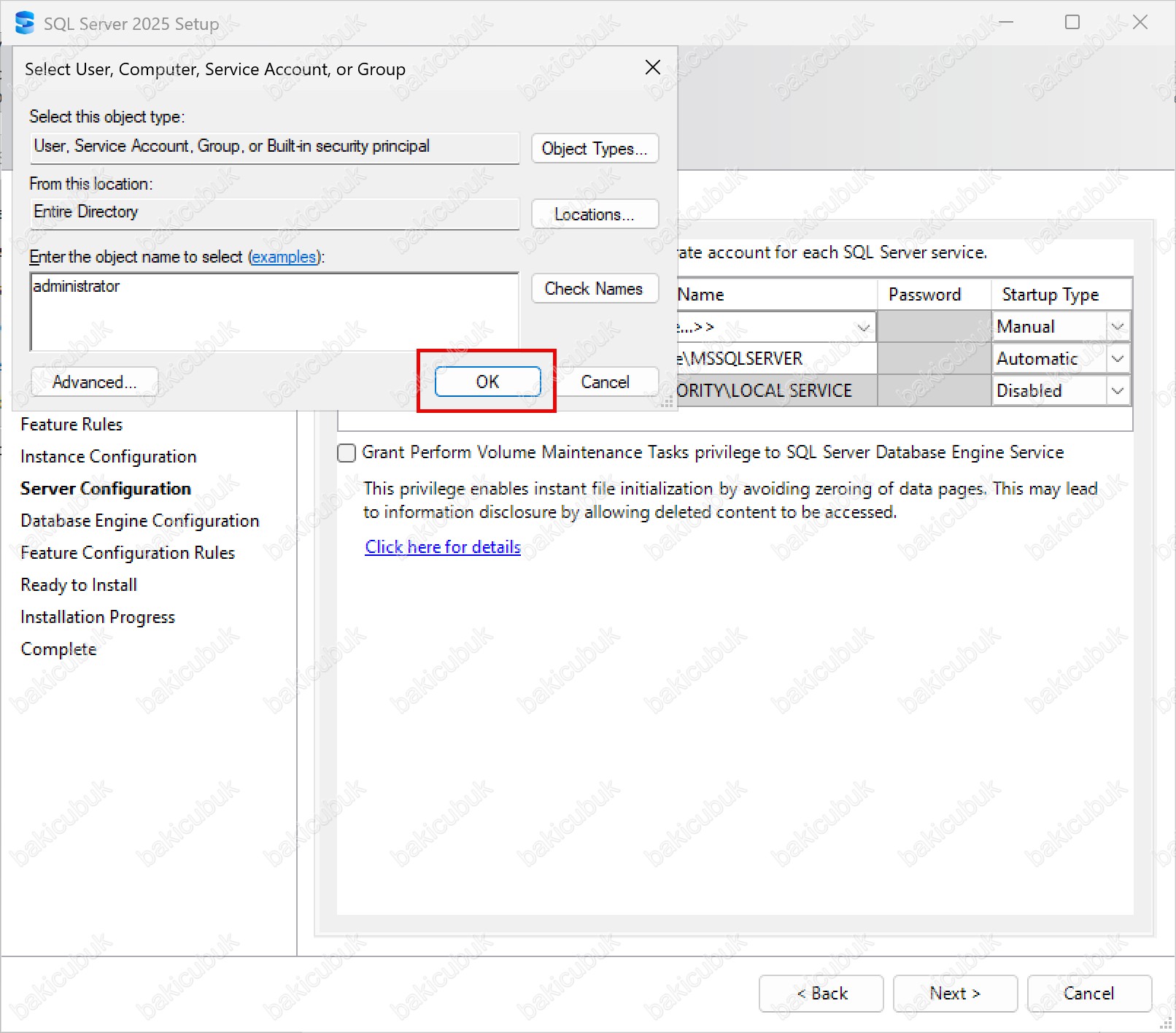The image size is (1176, 1033).
Task: Maximize the SQL Server 2025 Setup window
Action: (1072, 23)
